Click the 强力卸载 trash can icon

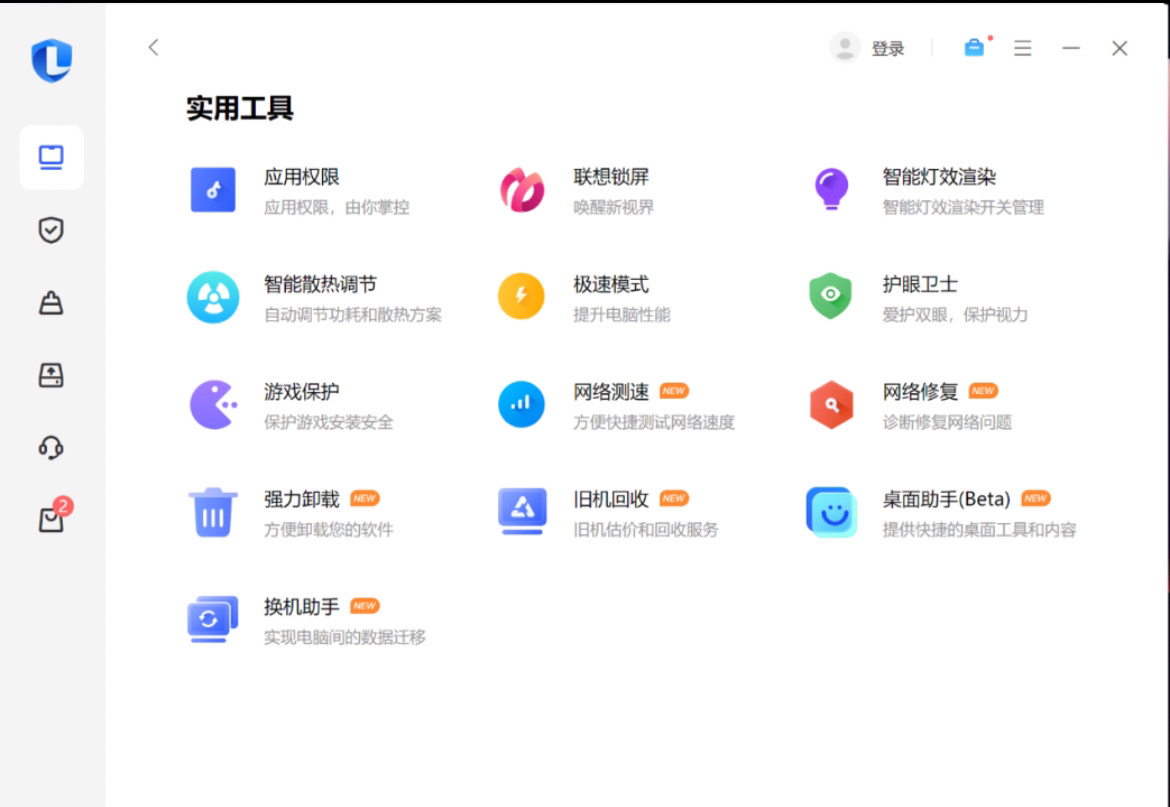click(213, 513)
